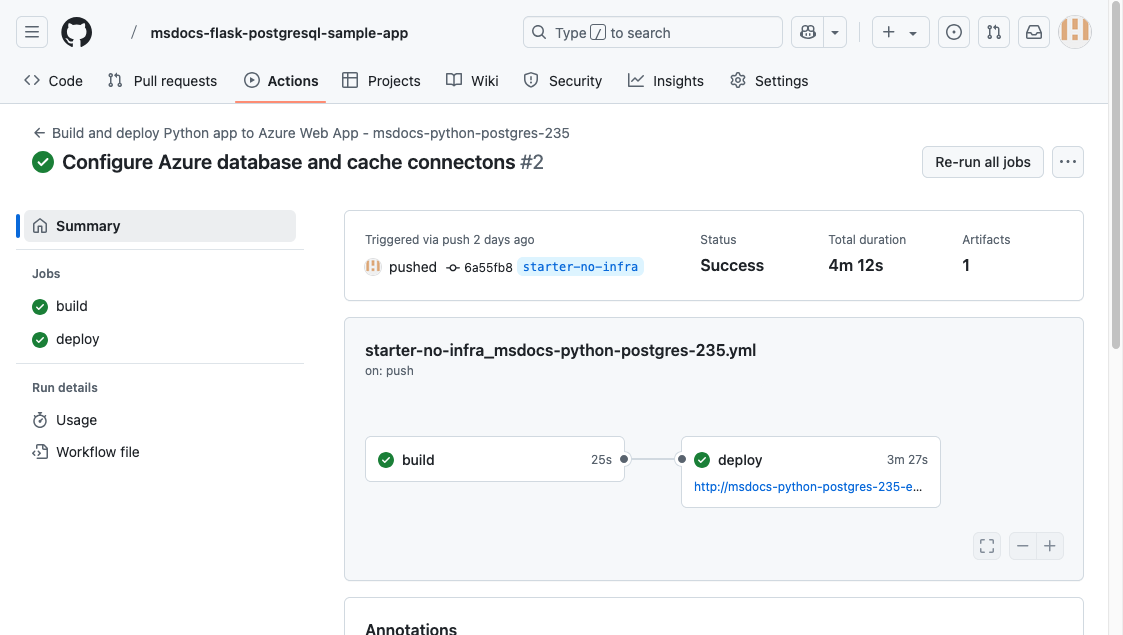Open the GitHub Octocat home logo
This screenshot has height=635, width=1123.
76,31
